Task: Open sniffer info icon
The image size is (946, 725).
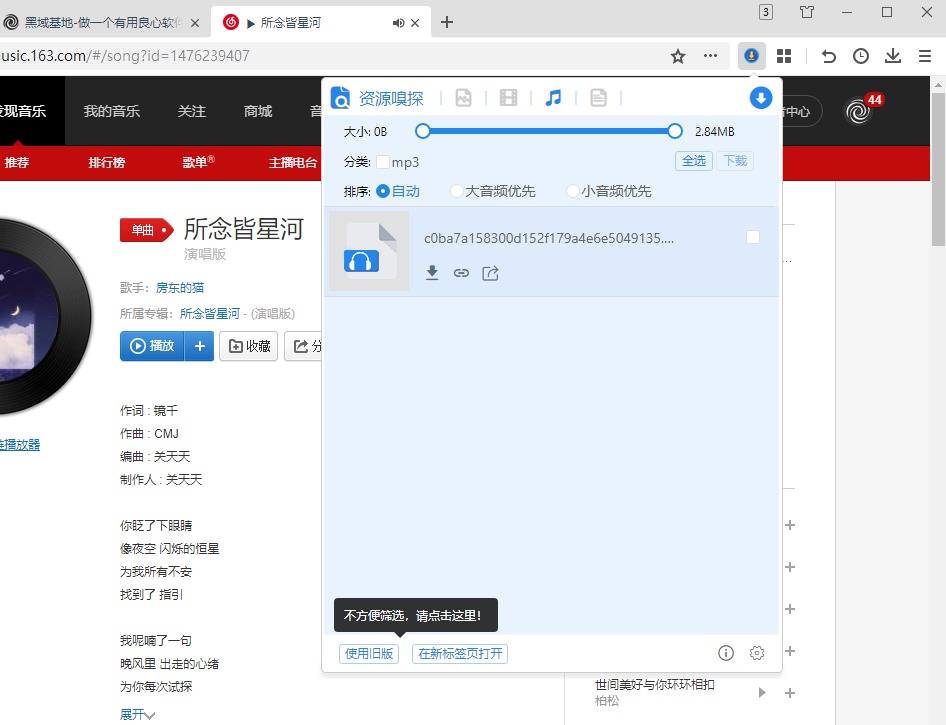Action: pos(726,653)
